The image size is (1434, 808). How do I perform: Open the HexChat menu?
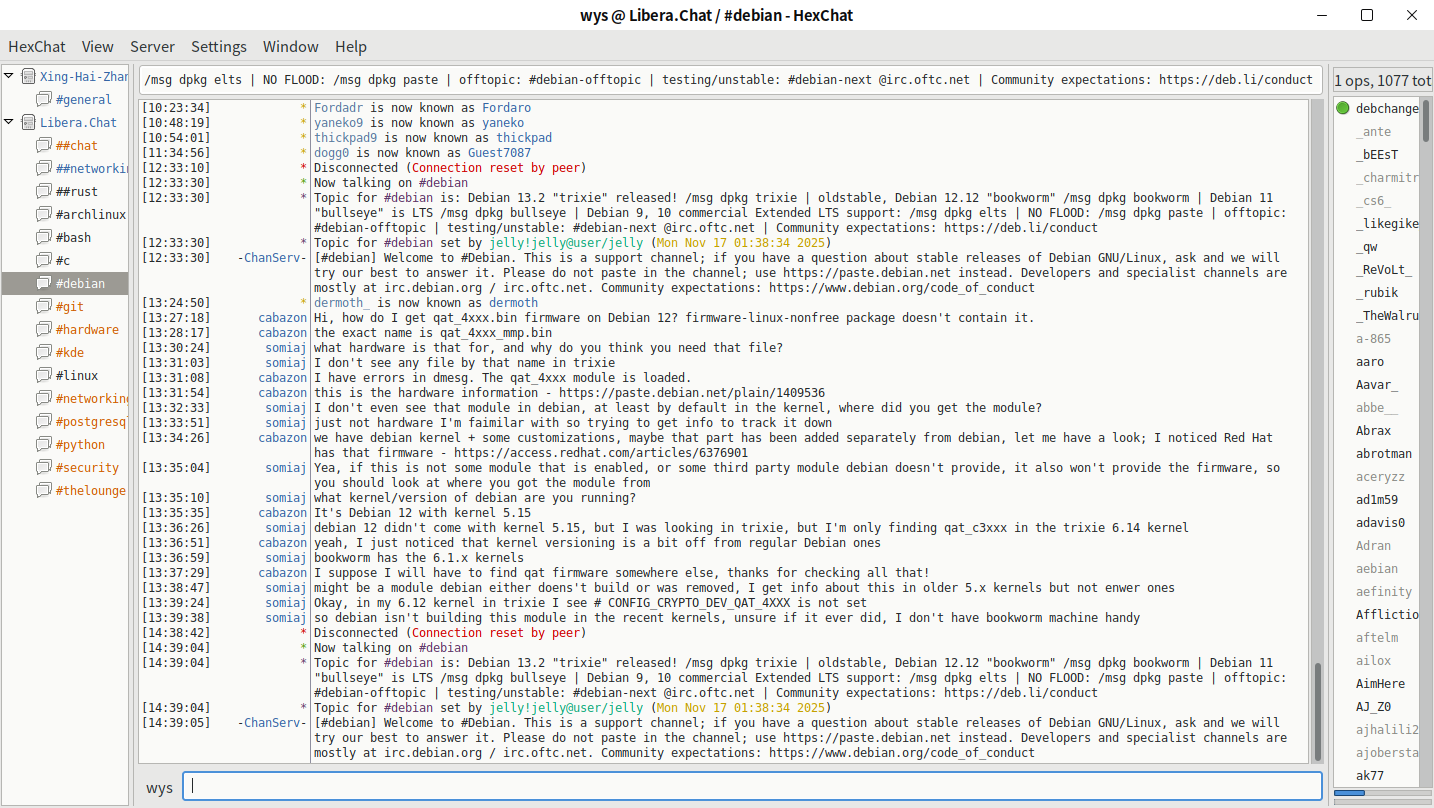pos(37,47)
